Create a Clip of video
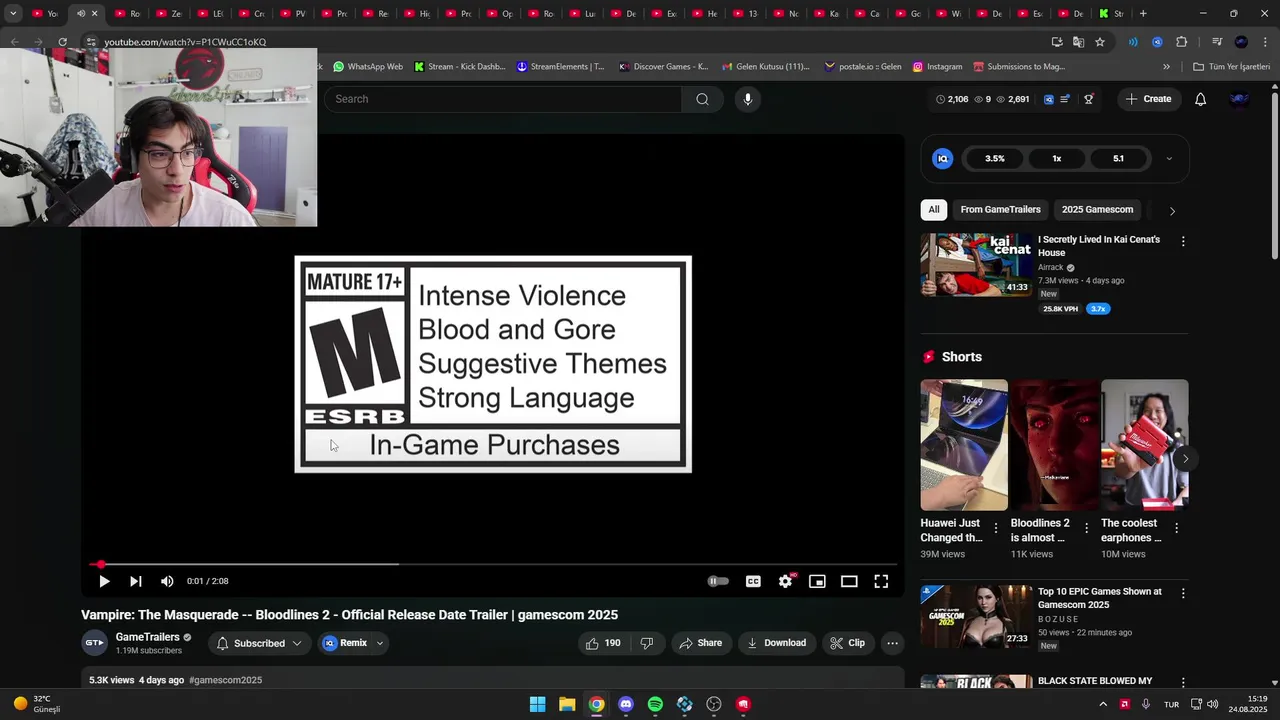Image resolution: width=1280 pixels, height=720 pixels. coord(847,643)
